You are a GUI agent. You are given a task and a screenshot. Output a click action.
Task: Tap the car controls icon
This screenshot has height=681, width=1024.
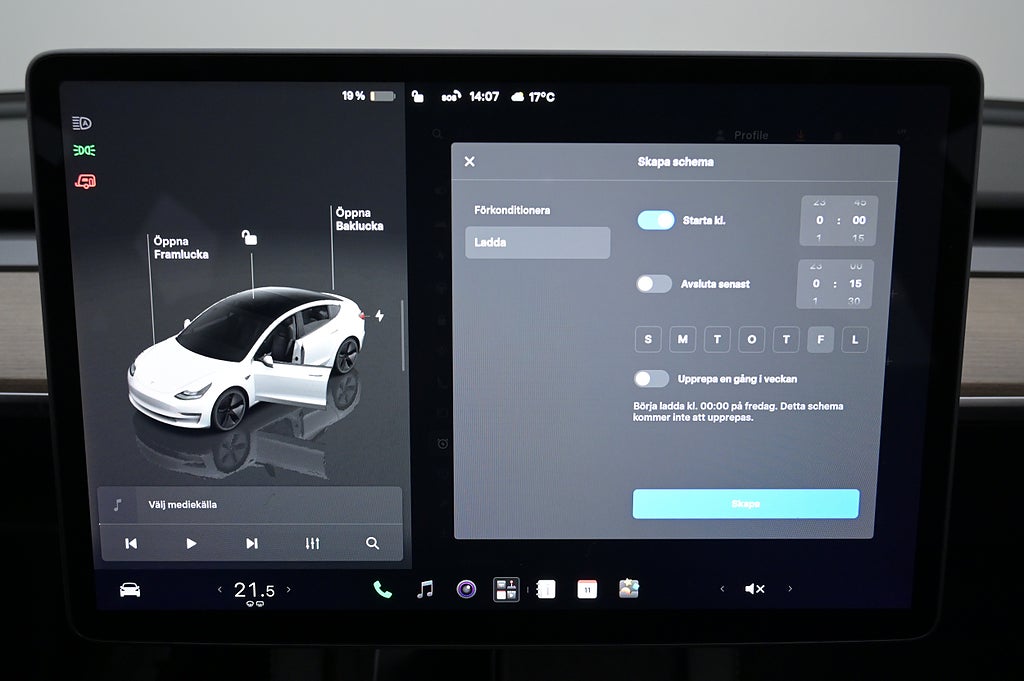[130, 590]
